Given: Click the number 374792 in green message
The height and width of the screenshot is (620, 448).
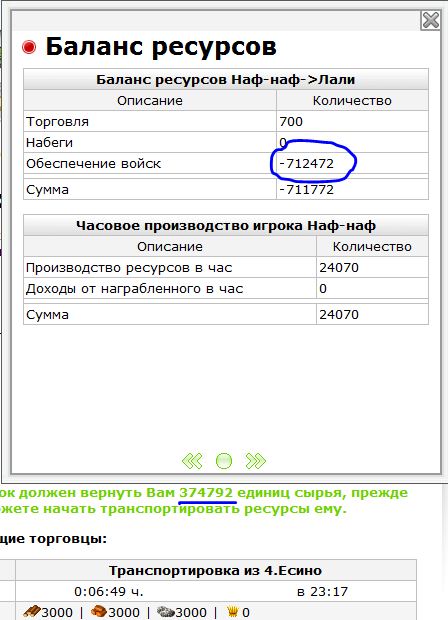Looking at the screenshot, I should coord(206,493).
